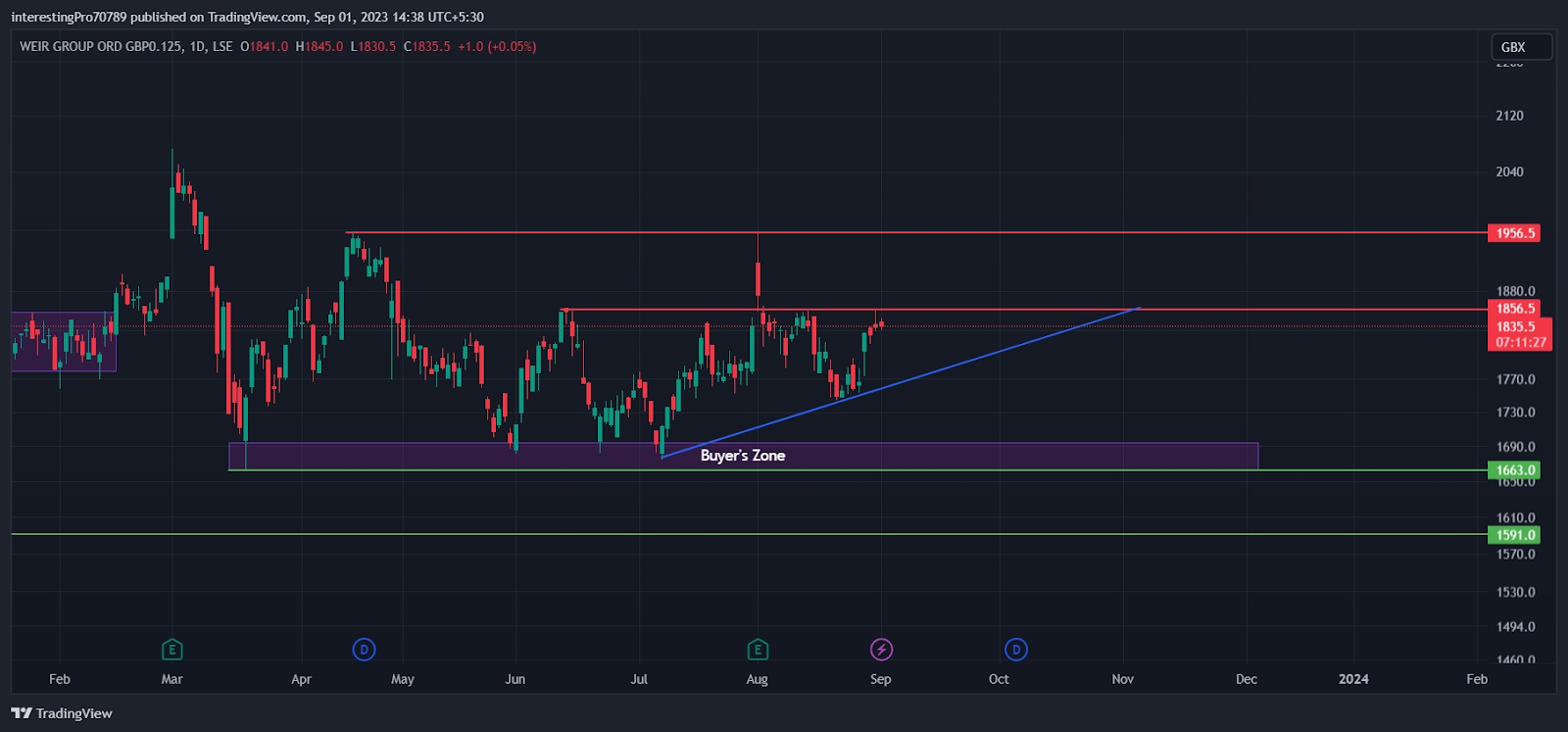Image resolution: width=1568 pixels, height=732 pixels.
Task: Select the 1591.0 green price label
Action: (1514, 535)
